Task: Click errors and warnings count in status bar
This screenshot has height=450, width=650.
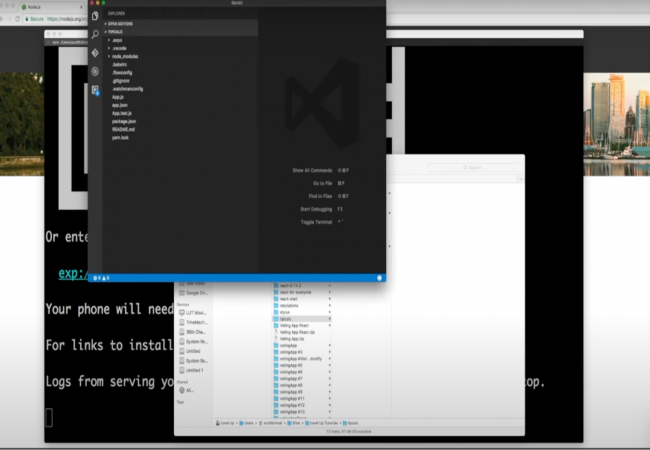Action: [102, 278]
